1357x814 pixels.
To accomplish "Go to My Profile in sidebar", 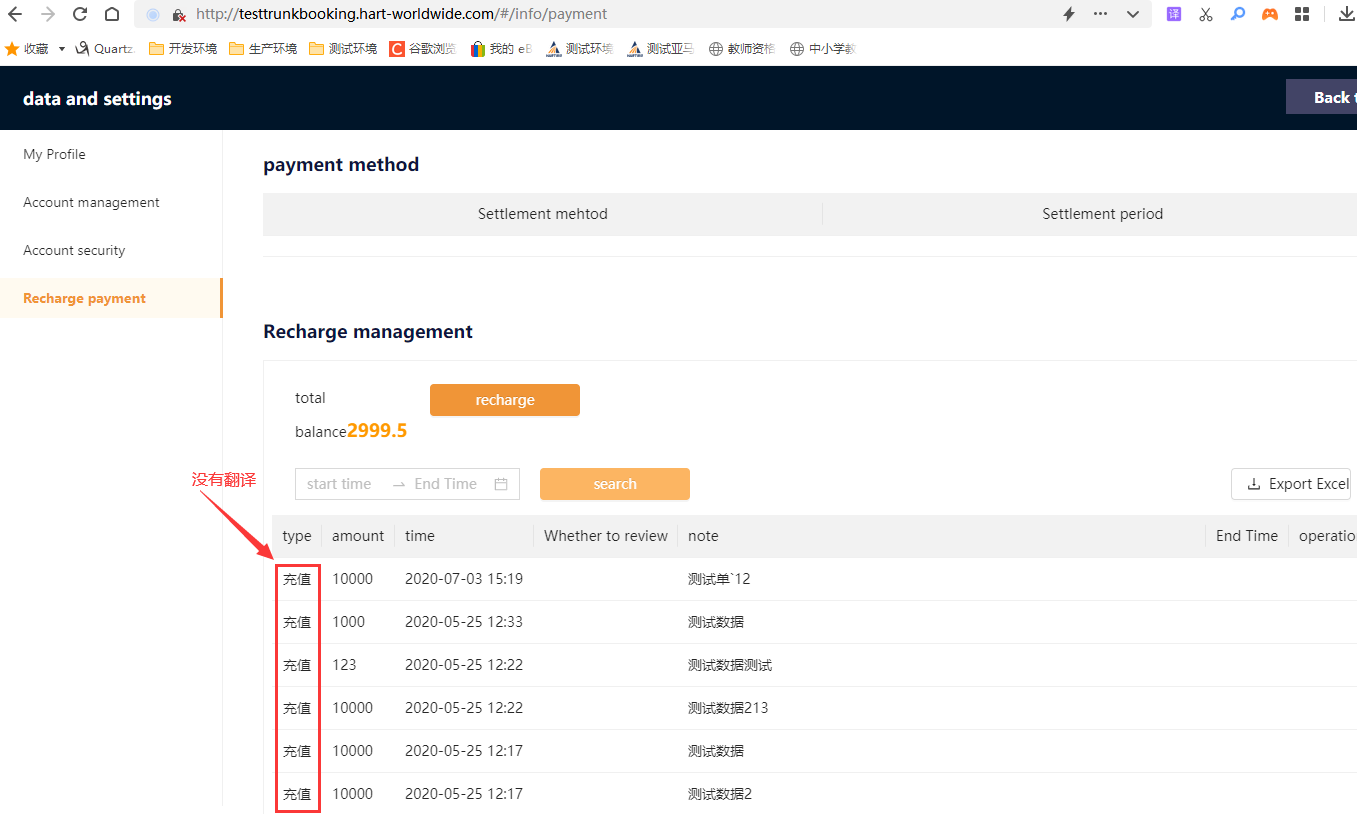I will click(54, 154).
